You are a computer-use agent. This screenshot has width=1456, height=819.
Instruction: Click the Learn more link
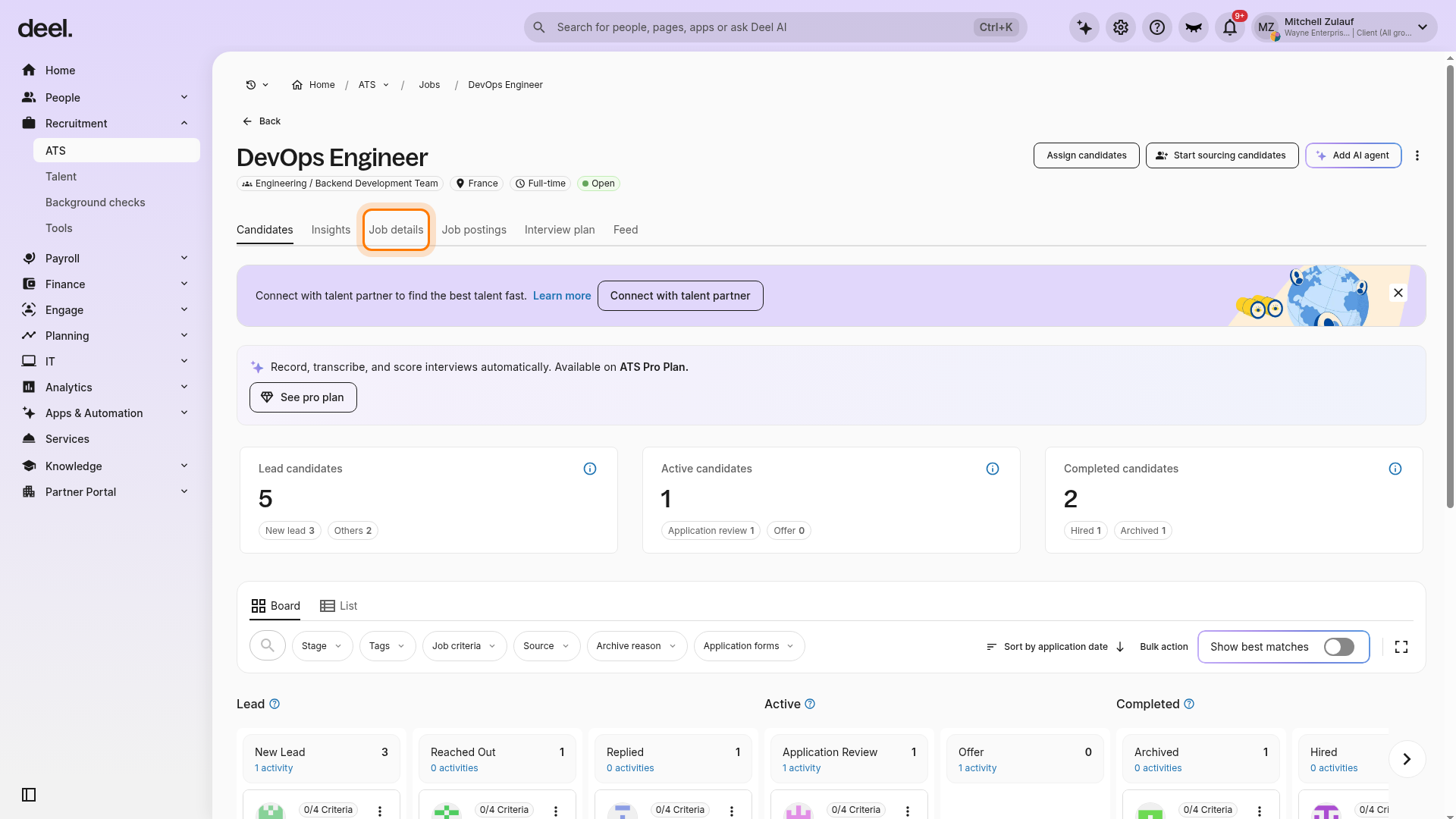tap(562, 296)
